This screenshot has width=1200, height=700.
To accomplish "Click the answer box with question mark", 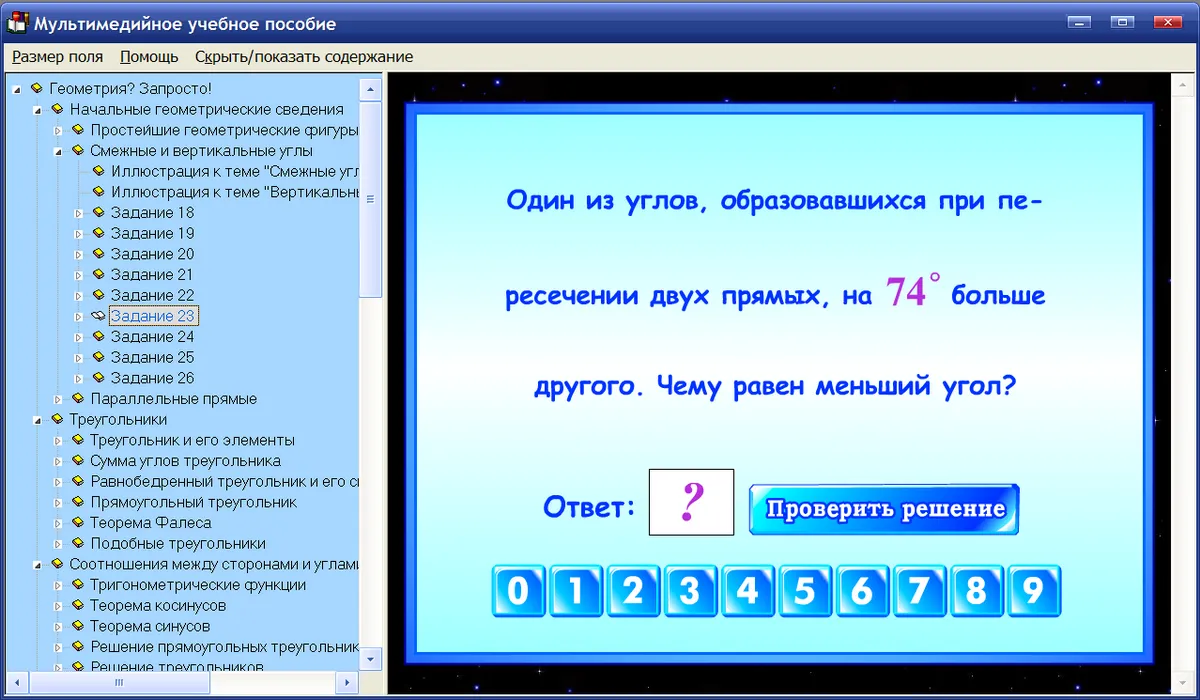I will (x=691, y=502).
